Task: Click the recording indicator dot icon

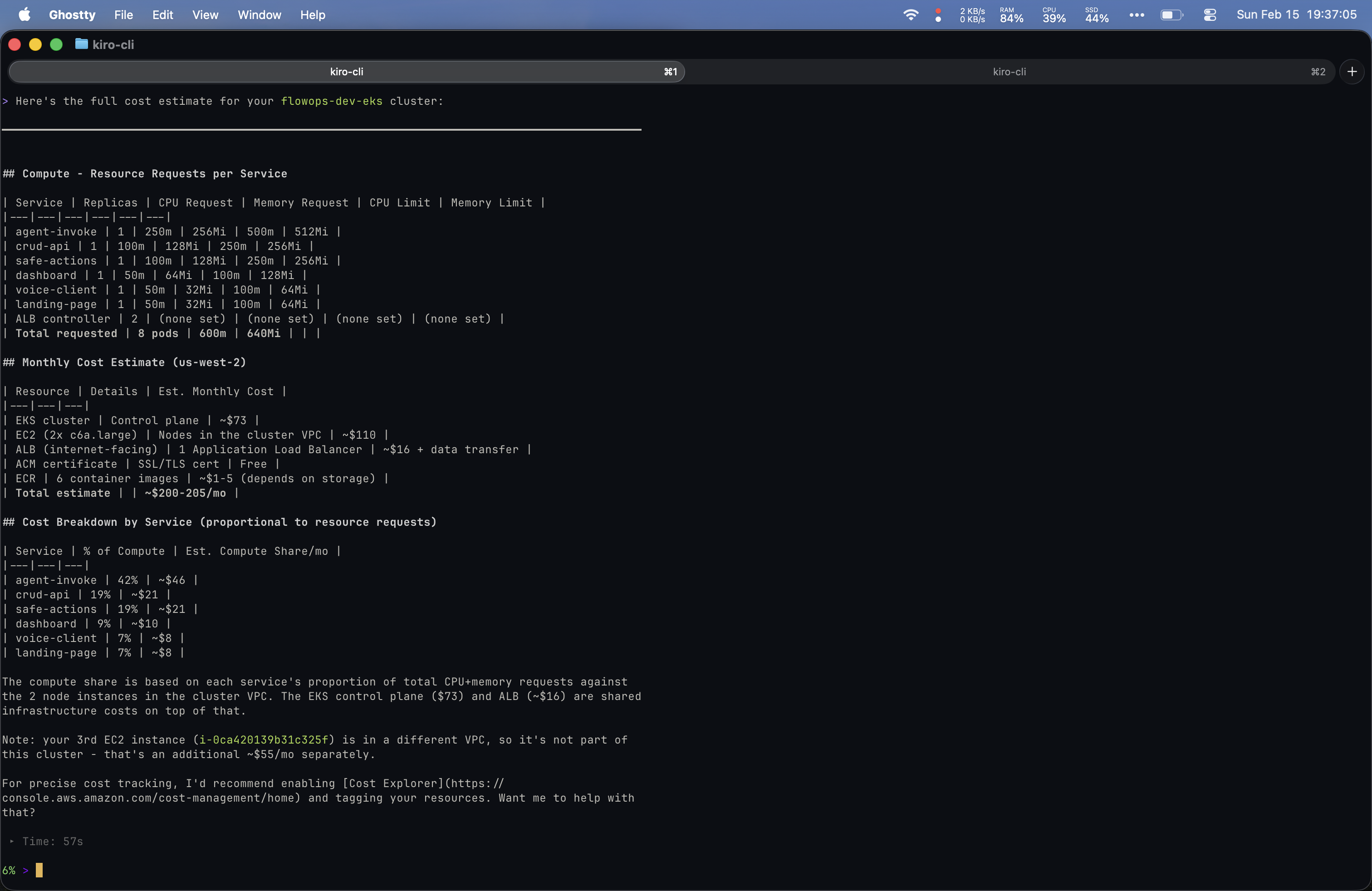Action: pyautogui.click(x=938, y=15)
